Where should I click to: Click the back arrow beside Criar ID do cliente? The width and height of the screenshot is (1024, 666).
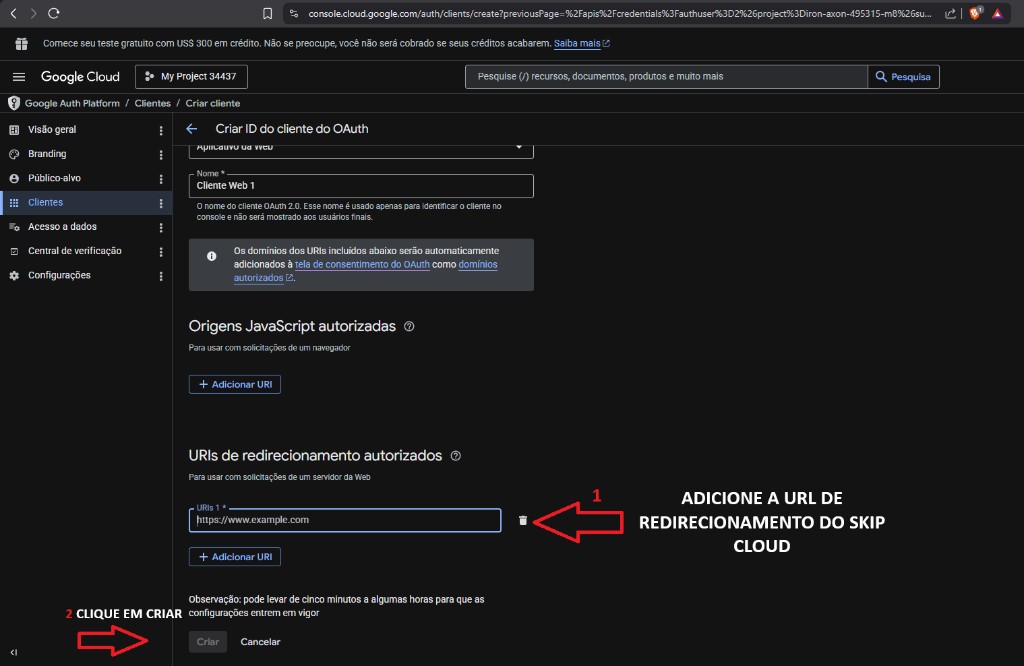point(191,129)
